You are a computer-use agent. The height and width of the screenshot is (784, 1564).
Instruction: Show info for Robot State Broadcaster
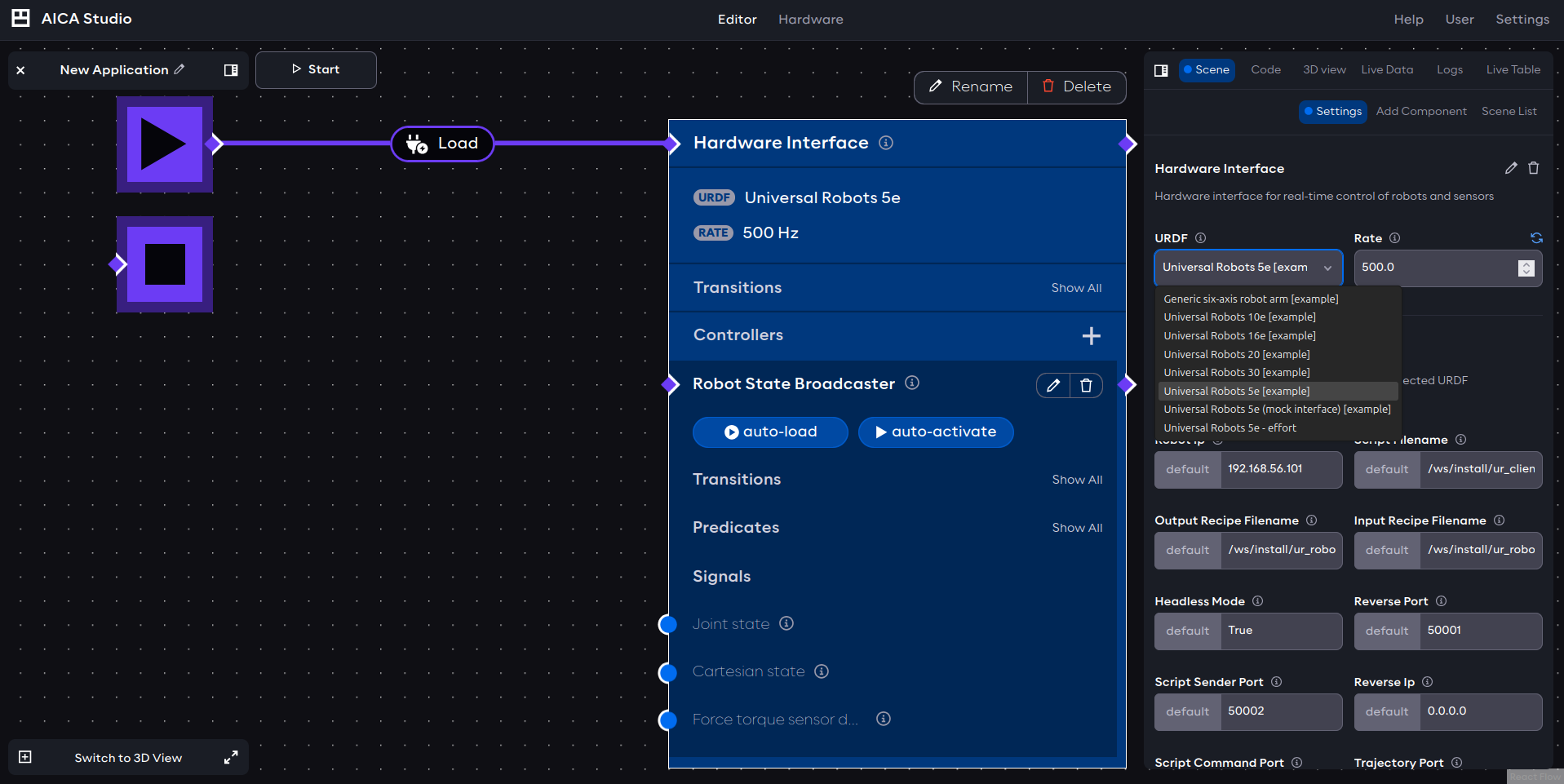[x=912, y=383]
